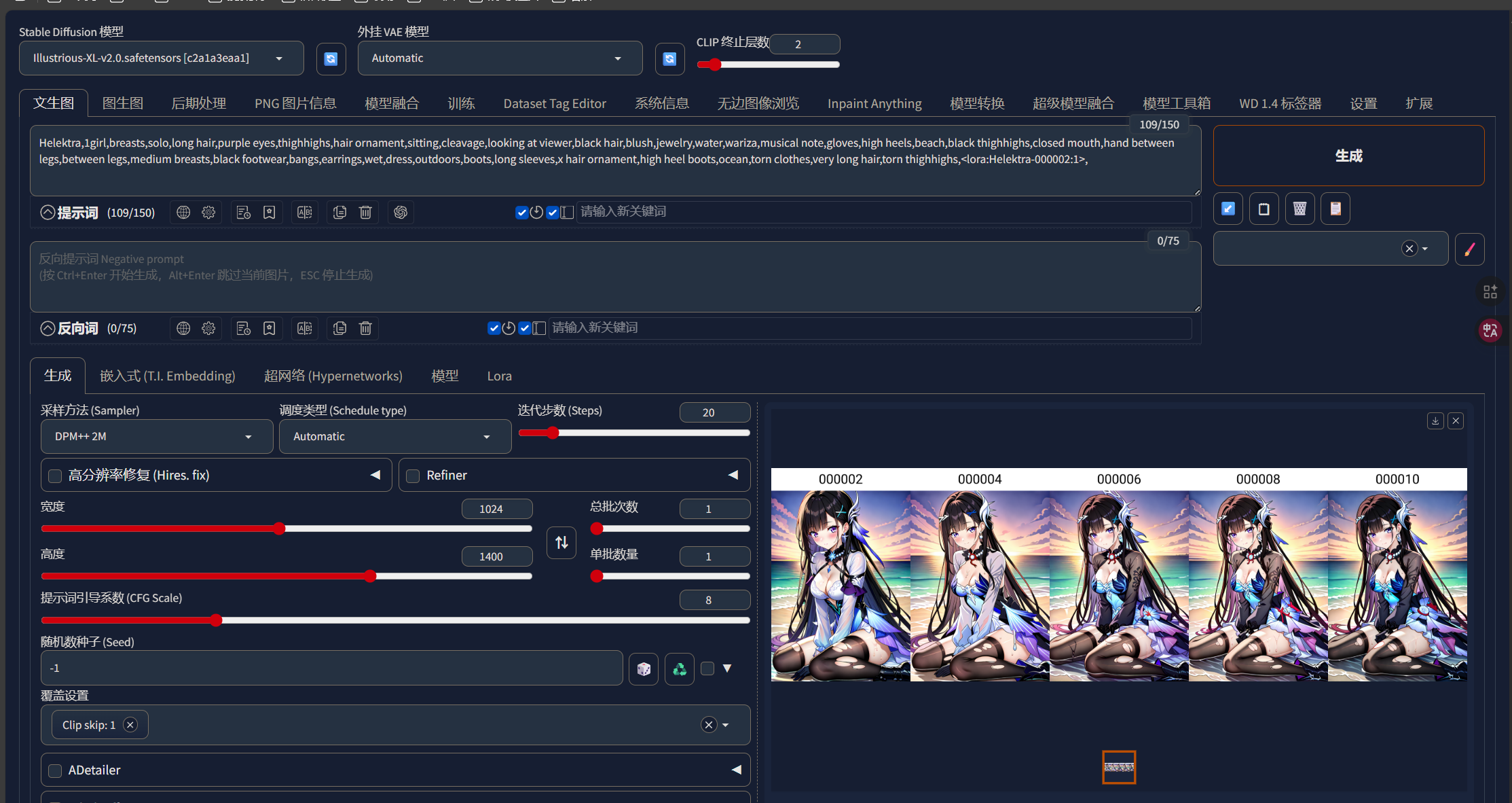Remove the Clip skip: 1 override tag

coord(130,725)
